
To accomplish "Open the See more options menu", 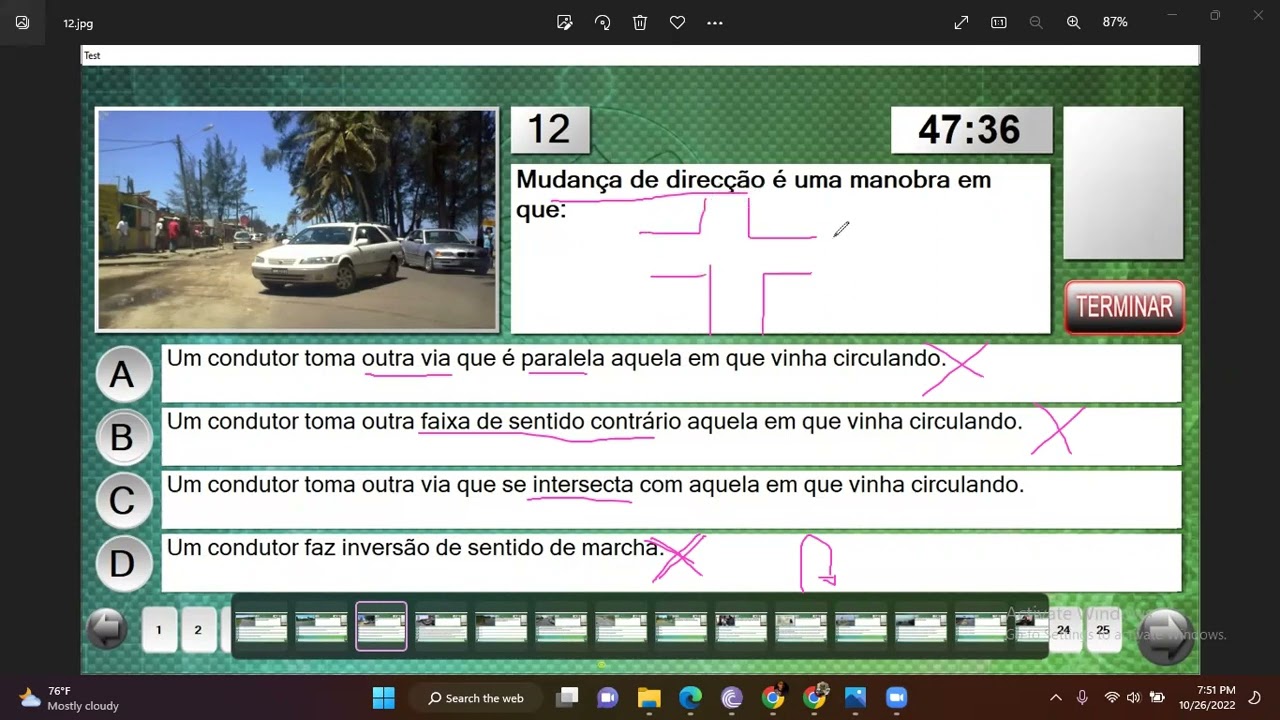I will 714,22.
